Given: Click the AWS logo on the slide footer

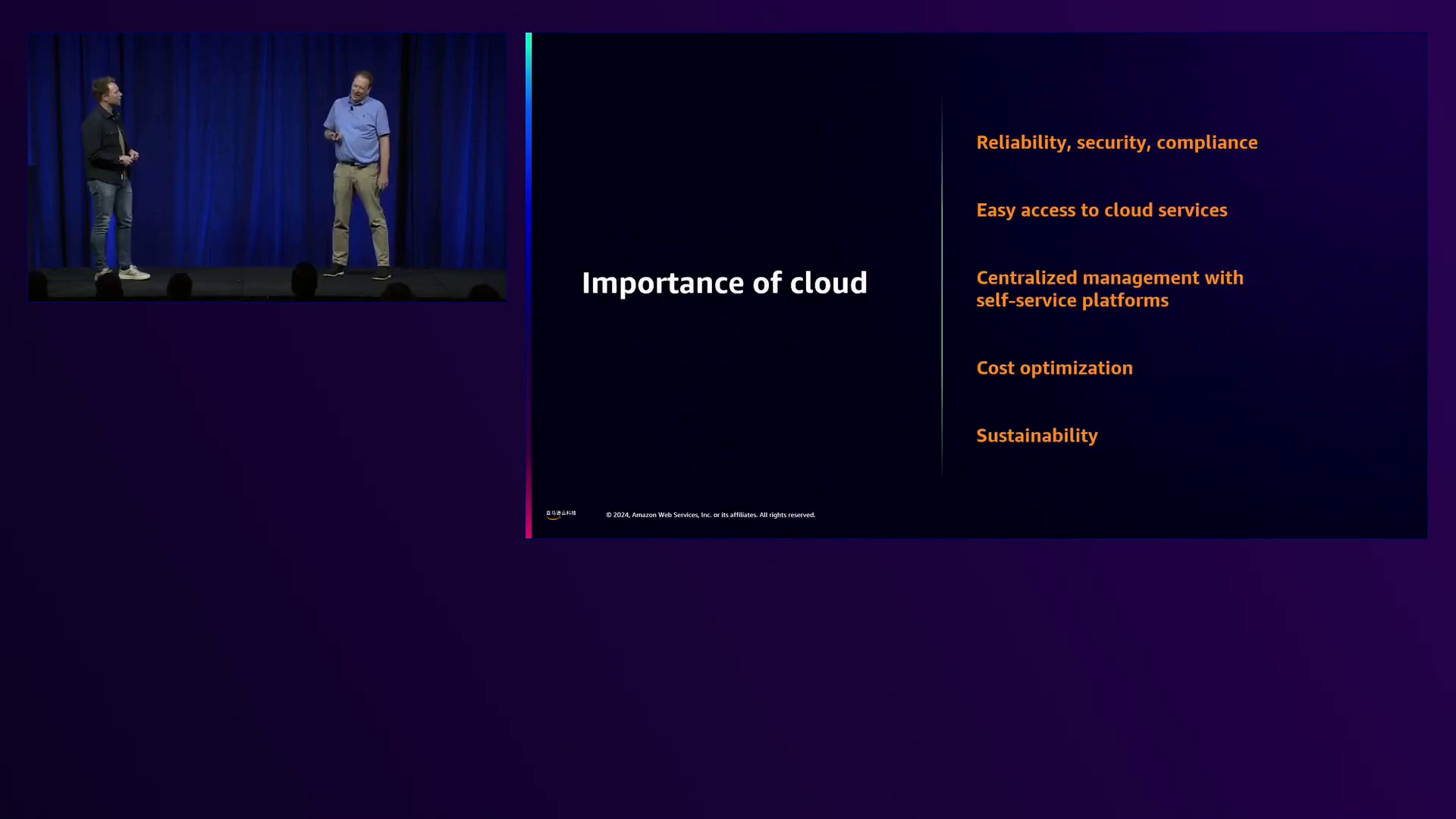Looking at the screenshot, I should [560, 514].
